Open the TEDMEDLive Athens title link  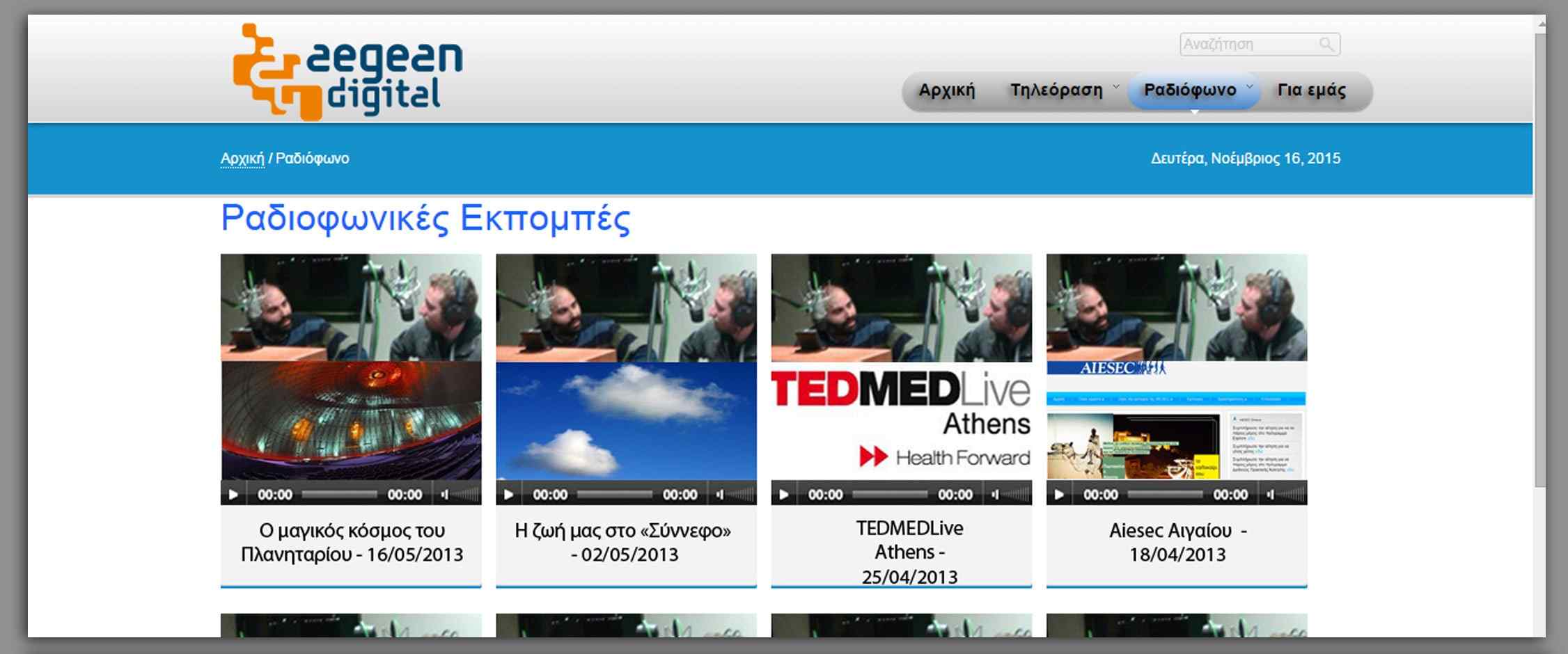909,552
